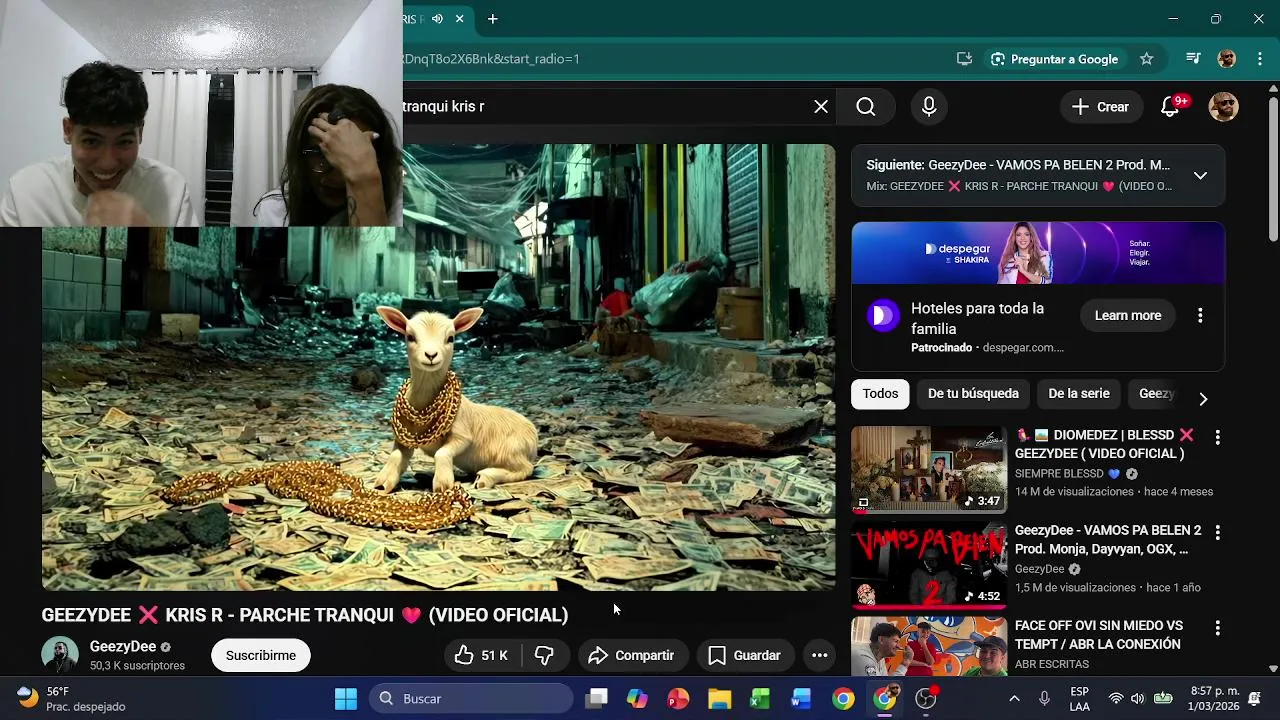Click the taskbar Buscar search box
1280x720 pixels.
coord(471,699)
